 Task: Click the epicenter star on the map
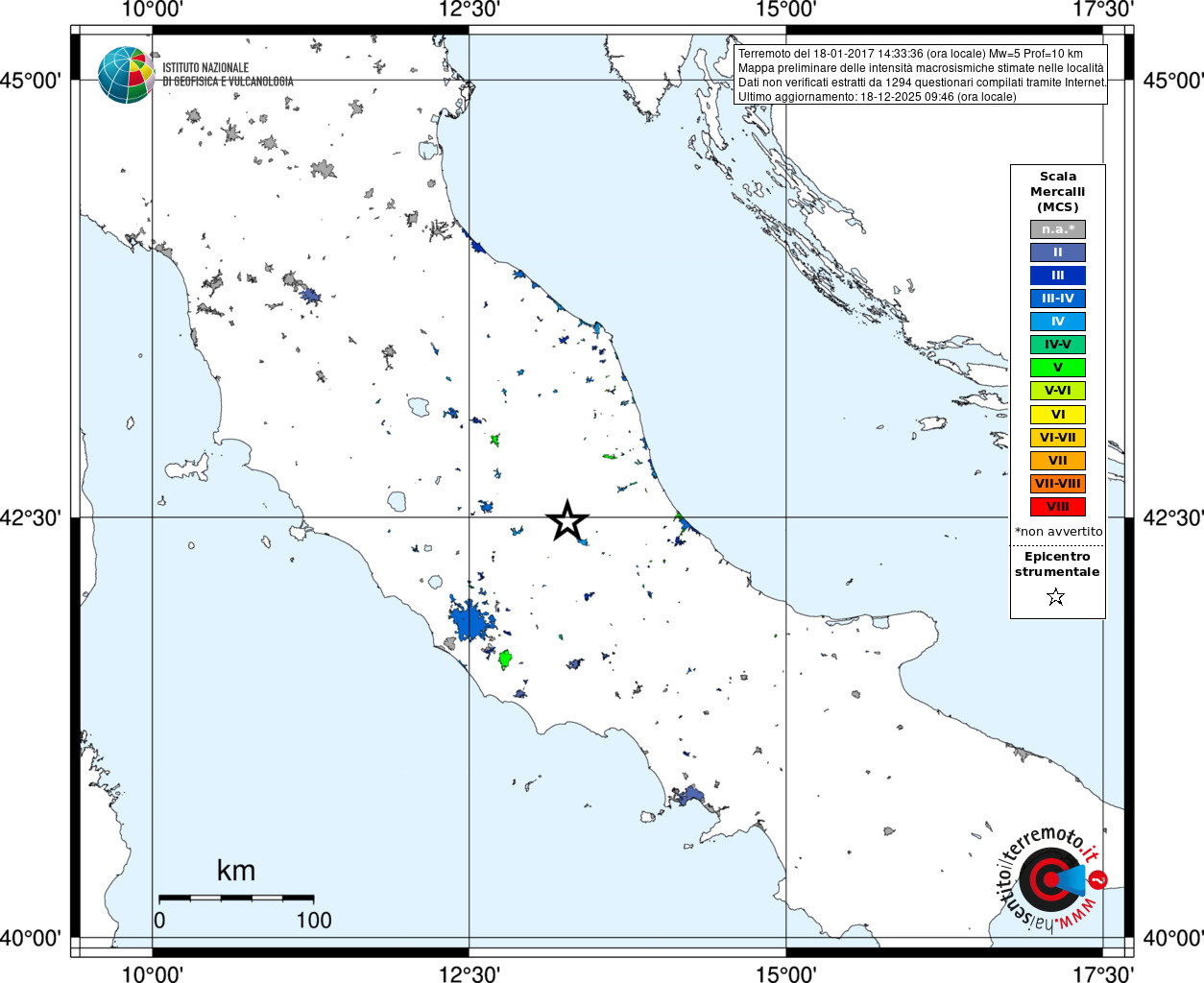(x=567, y=520)
